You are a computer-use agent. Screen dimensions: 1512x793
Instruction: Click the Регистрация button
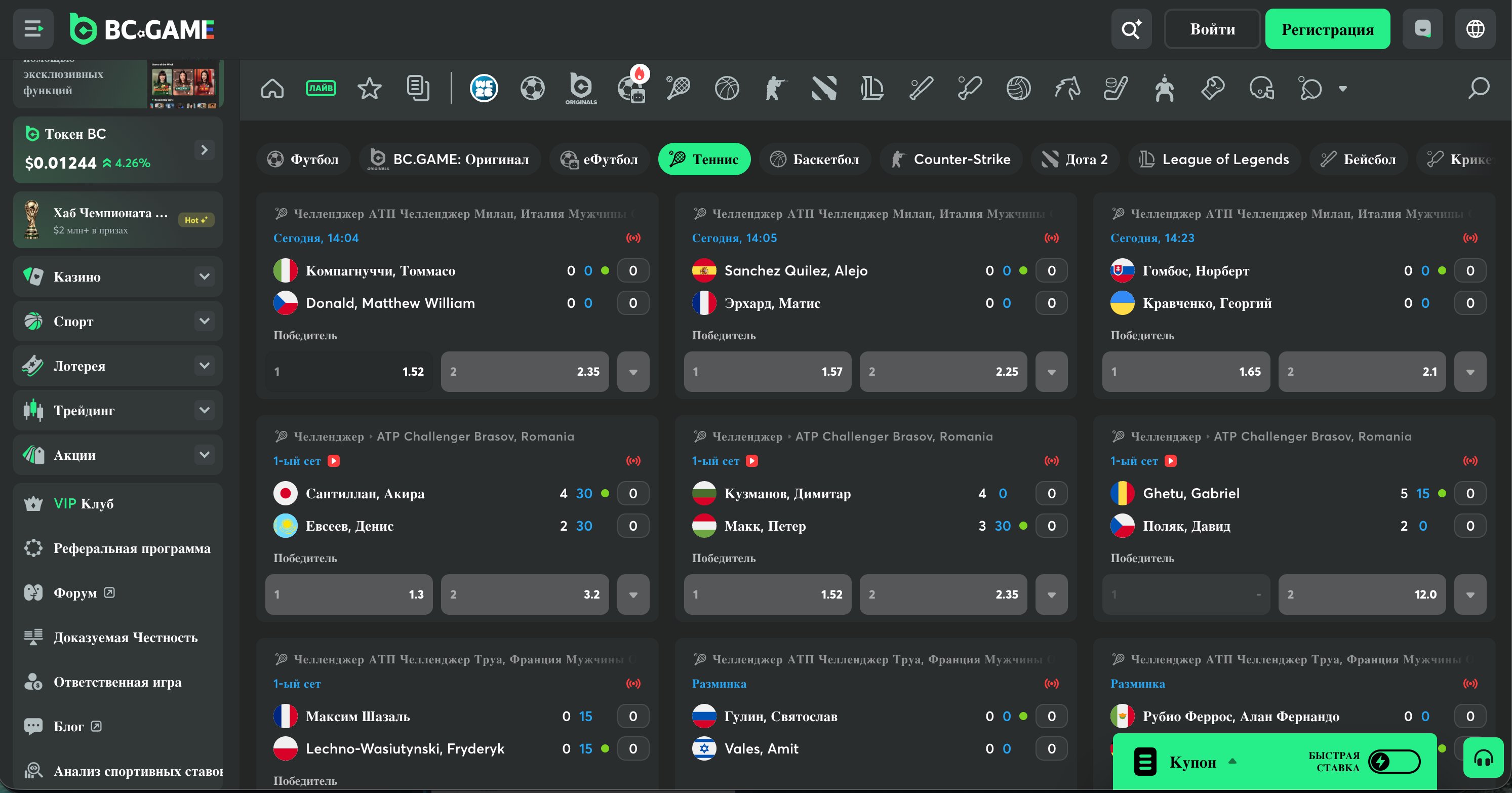1327,29
